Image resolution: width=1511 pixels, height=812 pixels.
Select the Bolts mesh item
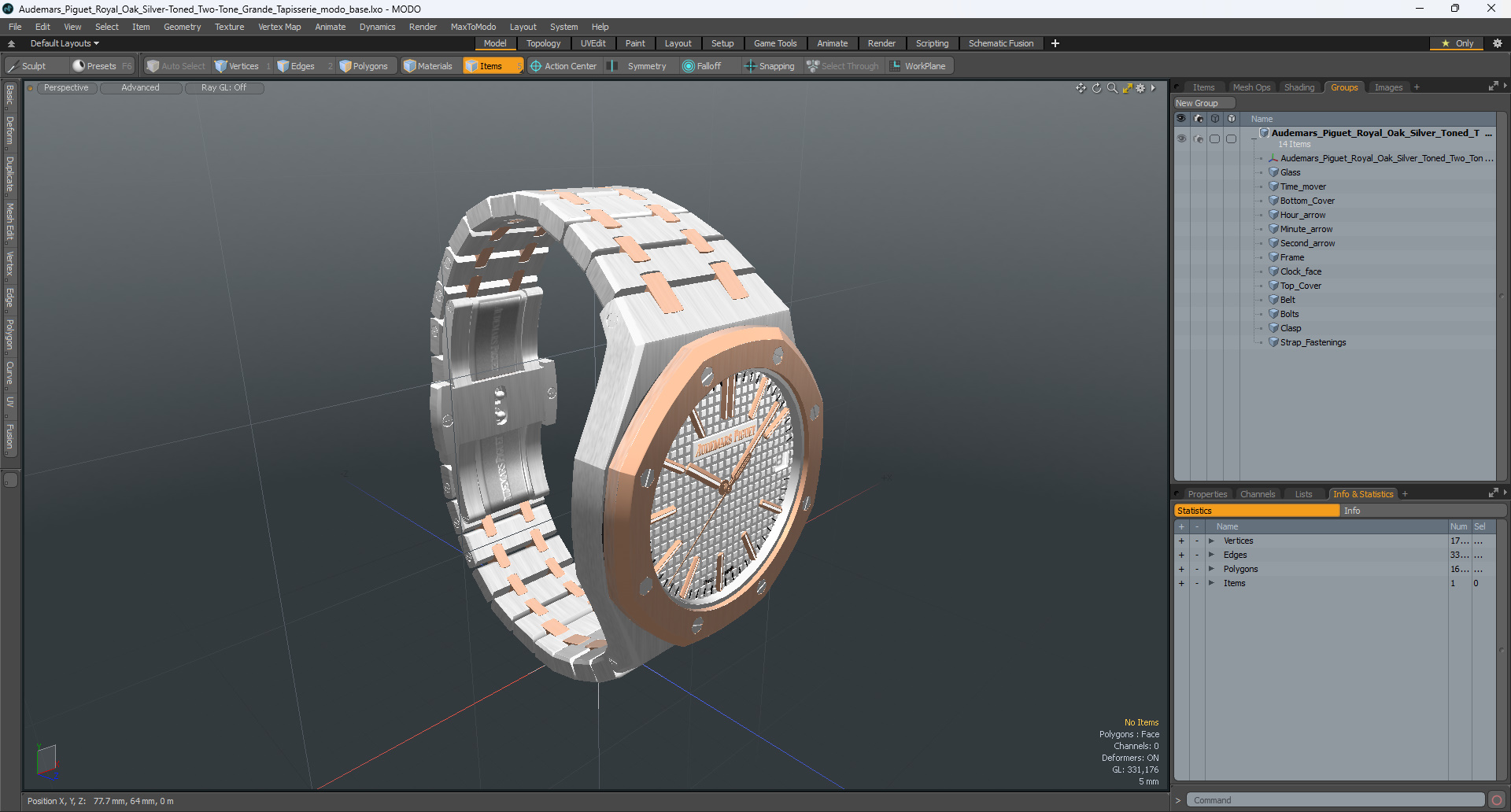click(x=1289, y=314)
